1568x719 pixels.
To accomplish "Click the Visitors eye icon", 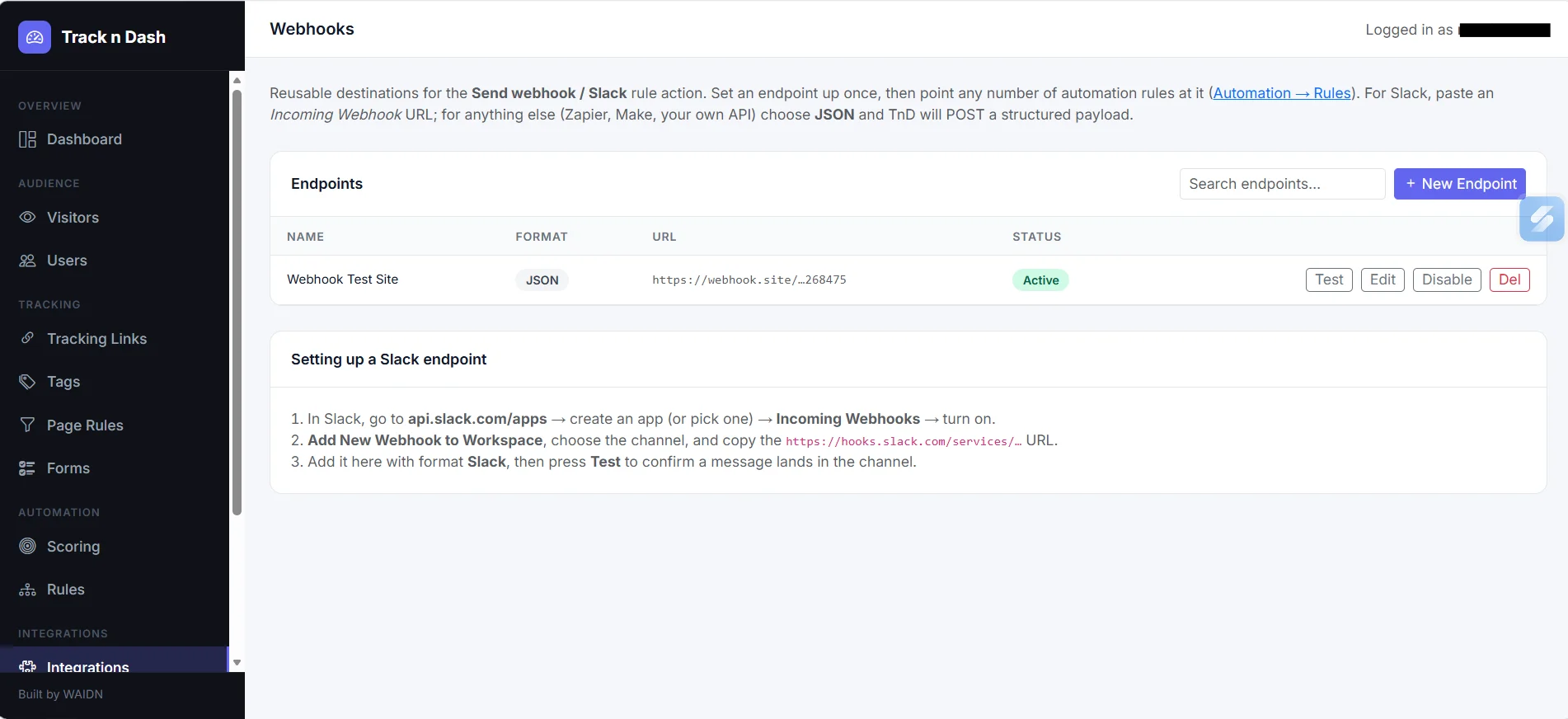I will 27,218.
